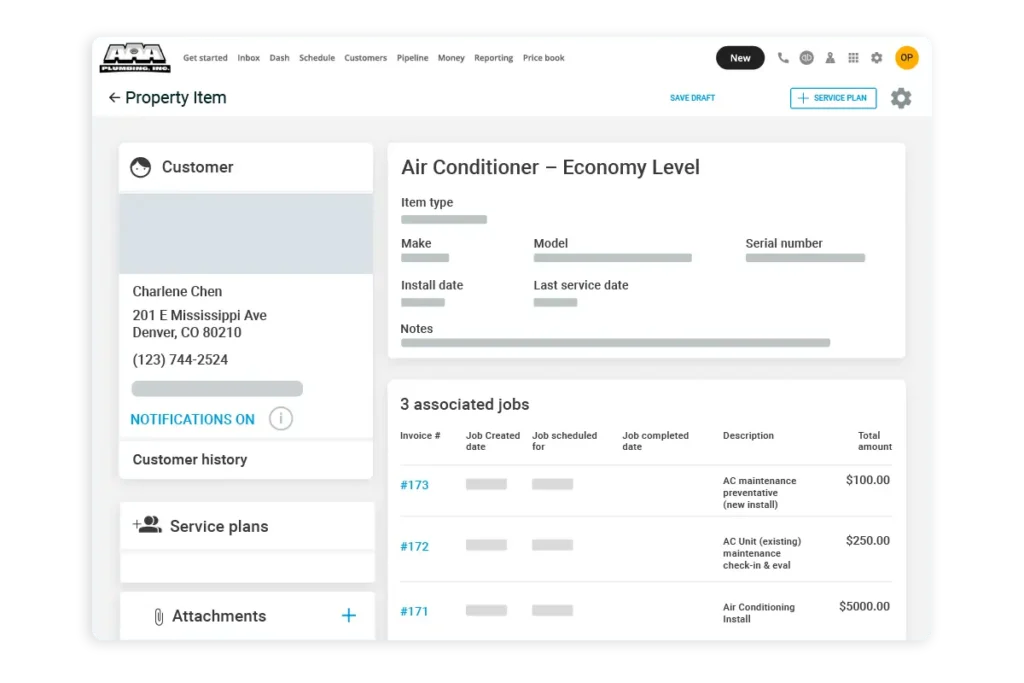Click the back arrow on Property Item
Image resolution: width=1024 pixels, height=683 pixels.
[x=115, y=97]
